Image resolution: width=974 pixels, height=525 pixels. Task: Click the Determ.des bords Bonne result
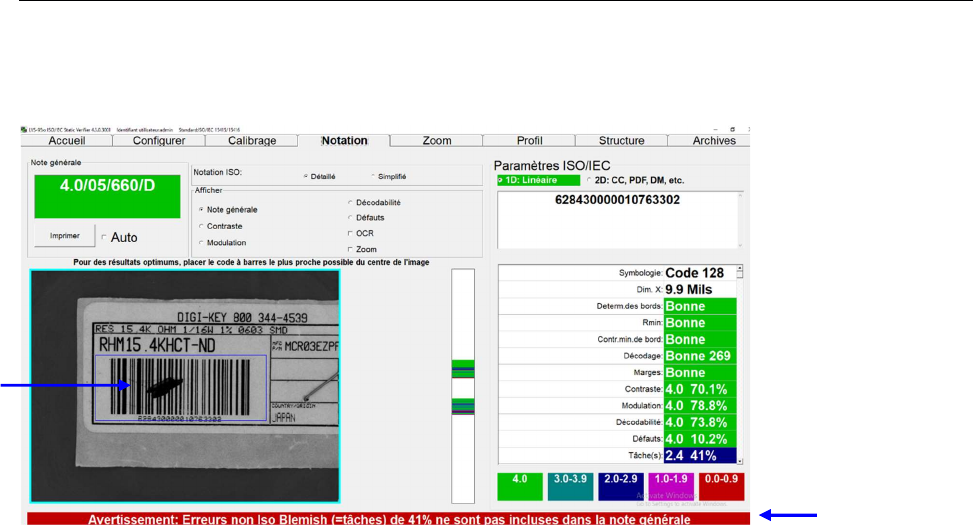click(x=700, y=306)
